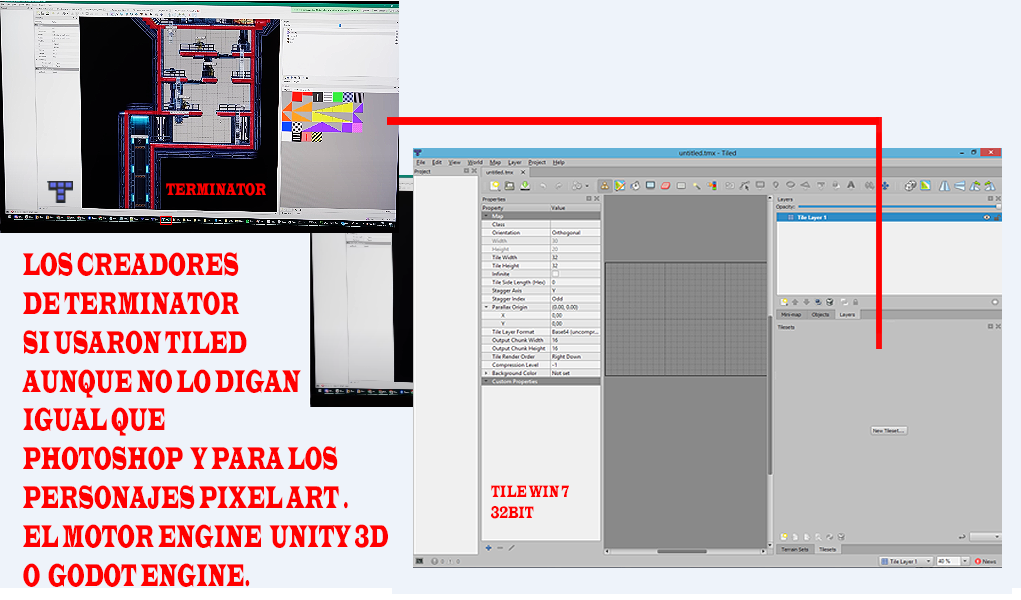Open the Edit menu in Tiled
The width and height of the screenshot is (1021, 600).
pos(436,162)
